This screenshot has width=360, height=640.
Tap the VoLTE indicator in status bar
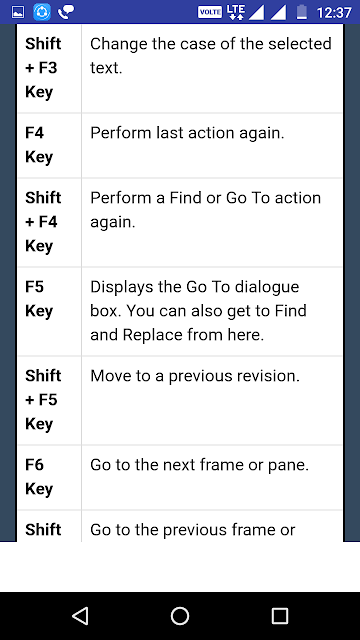(210, 12)
